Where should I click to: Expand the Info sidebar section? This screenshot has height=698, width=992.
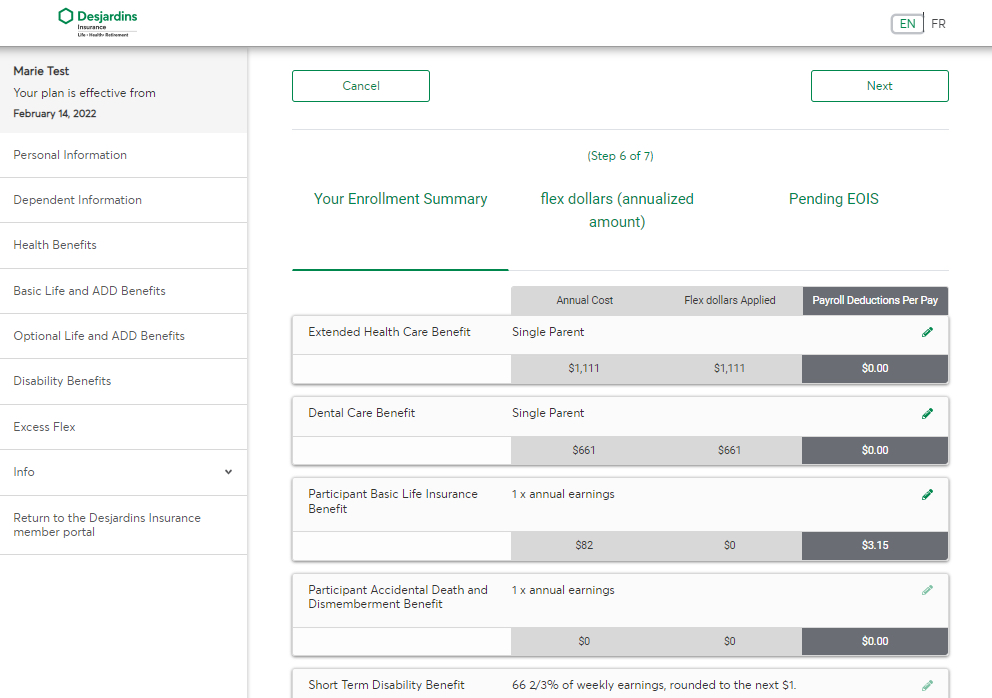tap(124, 471)
